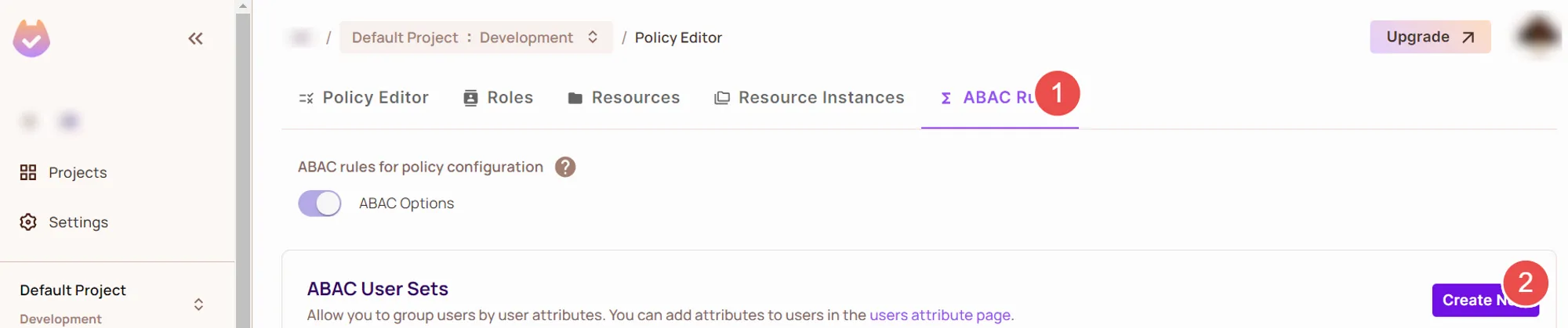Select the Resource Instances tab
The image size is (1568, 328).
(821, 98)
